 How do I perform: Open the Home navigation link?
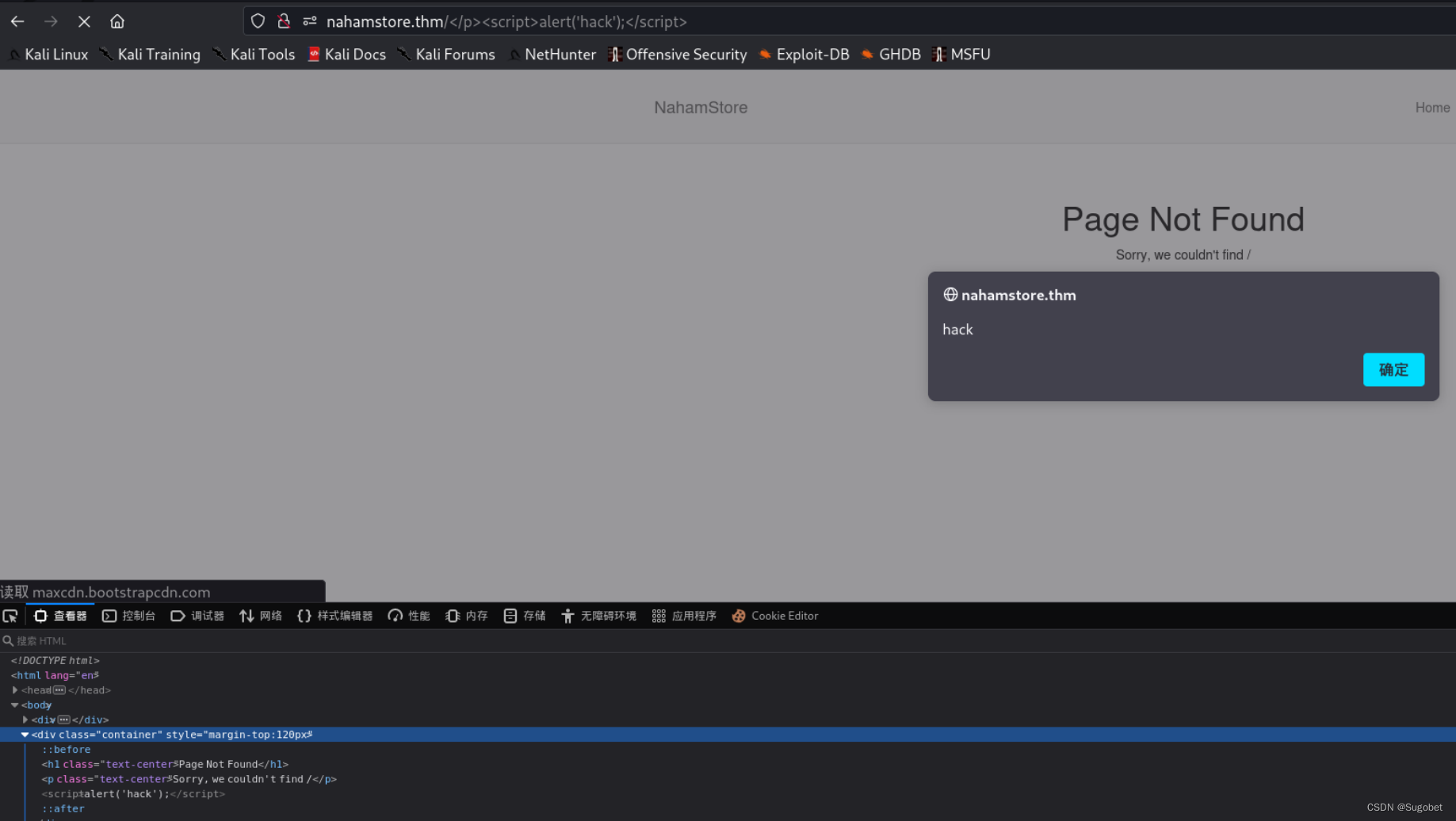(x=1432, y=107)
